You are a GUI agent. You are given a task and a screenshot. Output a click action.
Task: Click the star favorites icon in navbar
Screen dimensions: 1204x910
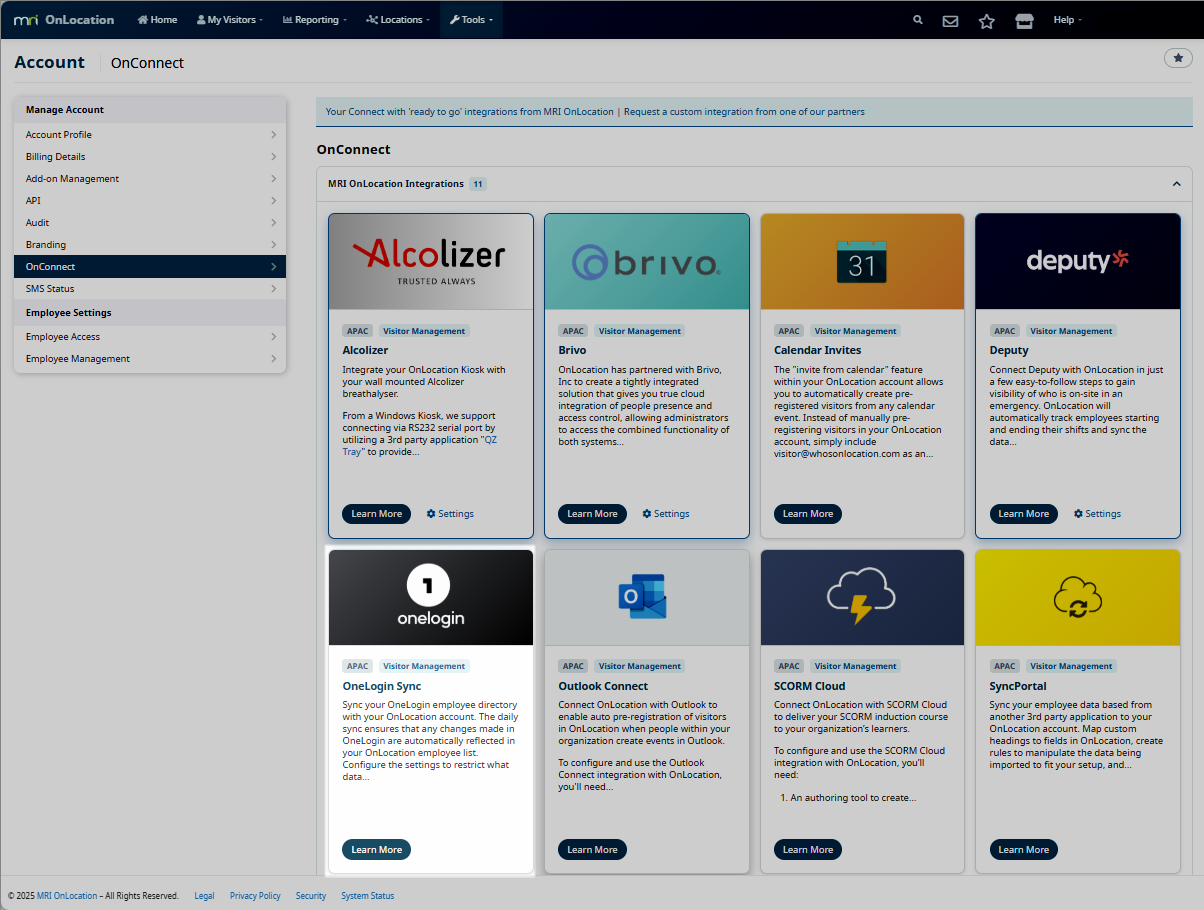click(986, 21)
